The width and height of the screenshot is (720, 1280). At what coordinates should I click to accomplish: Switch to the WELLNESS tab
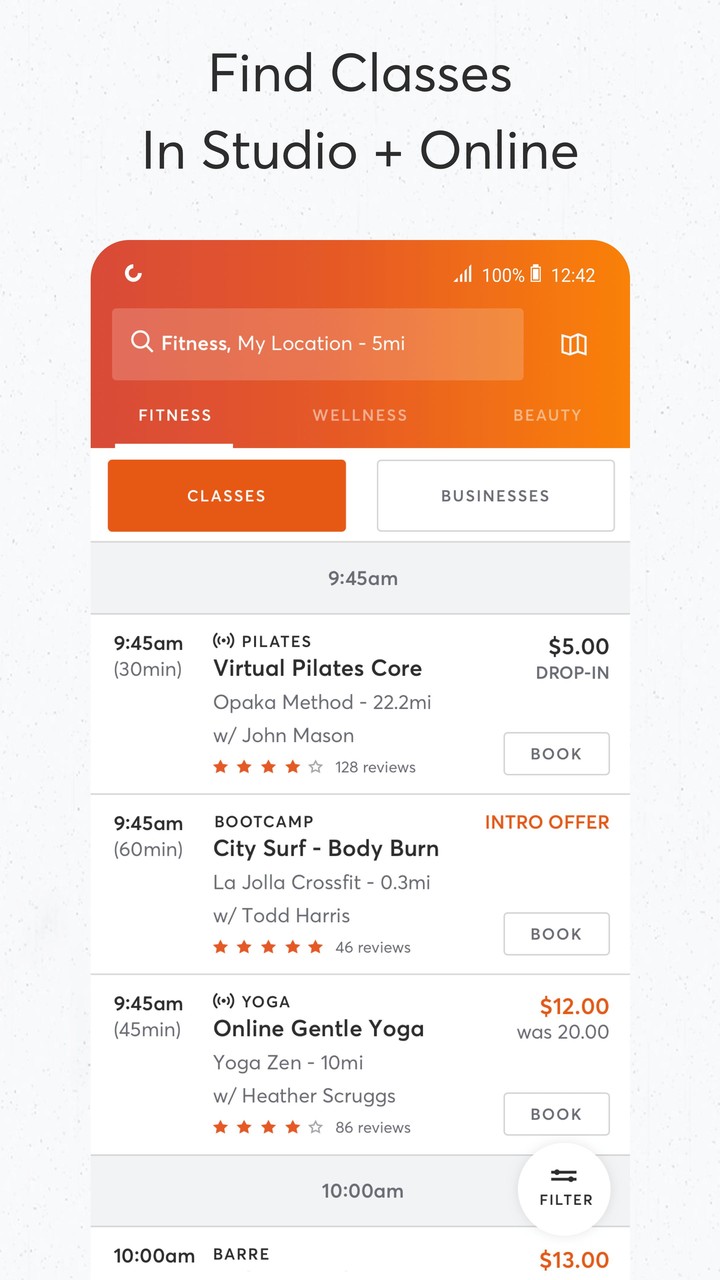360,415
